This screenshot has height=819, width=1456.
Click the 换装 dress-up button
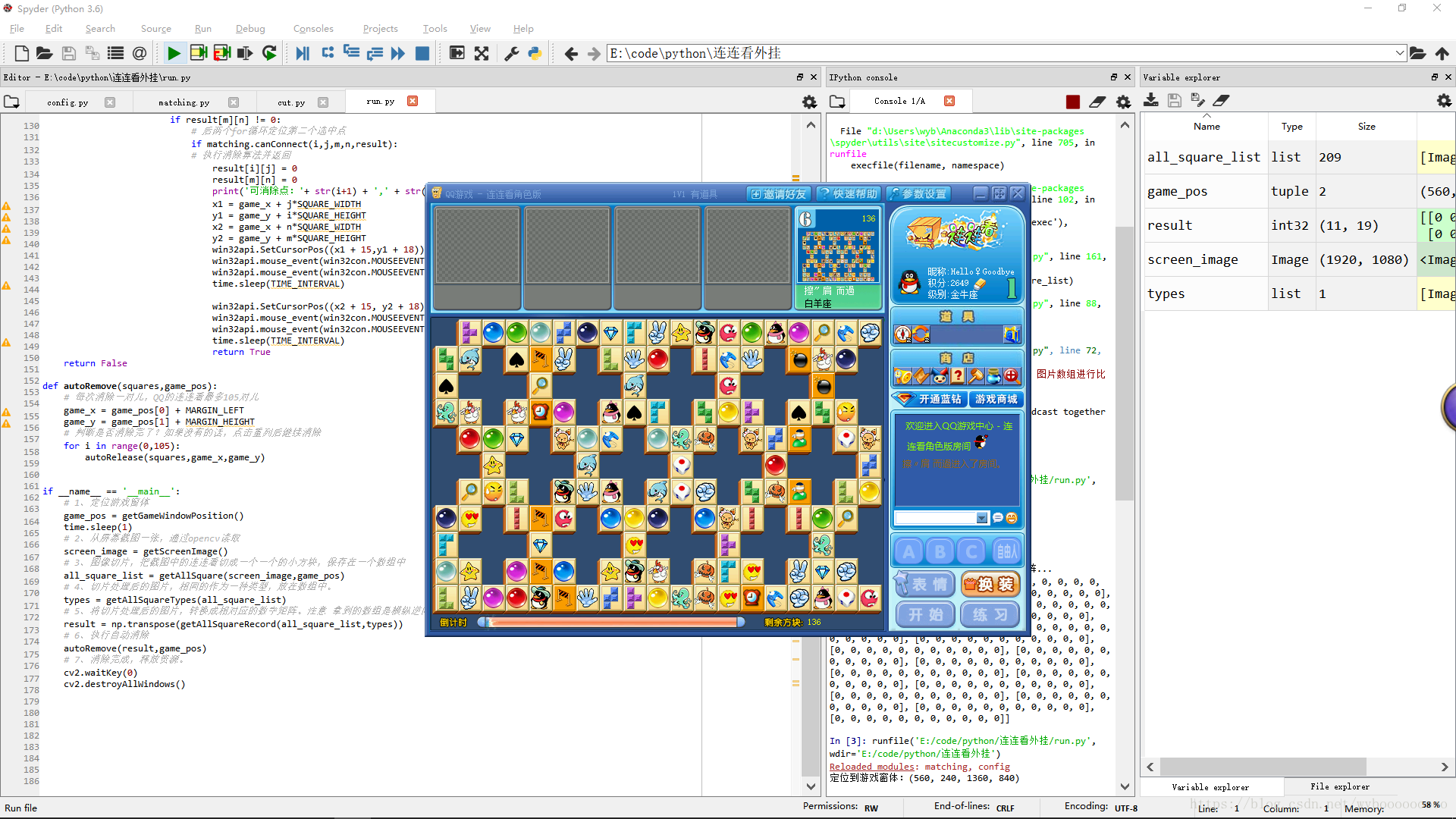[x=990, y=585]
